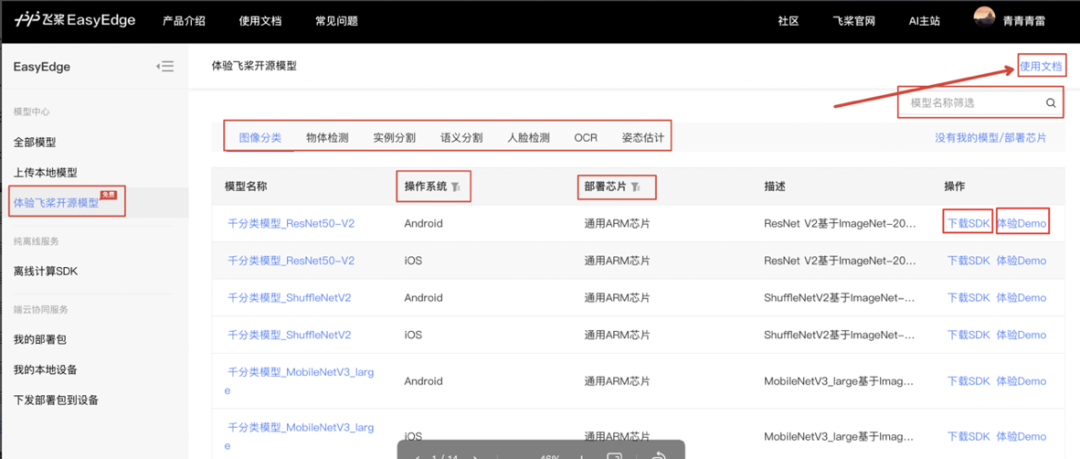
Task: Select 下发部署包到设备 in the sidebar
Action: click(56, 400)
